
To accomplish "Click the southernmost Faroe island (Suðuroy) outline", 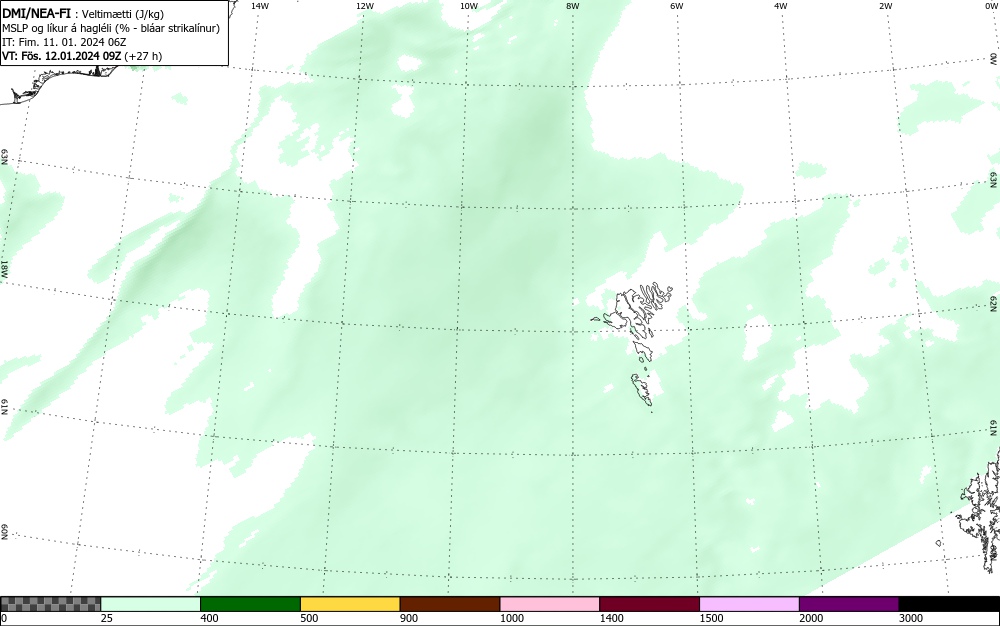I will click(642, 389).
